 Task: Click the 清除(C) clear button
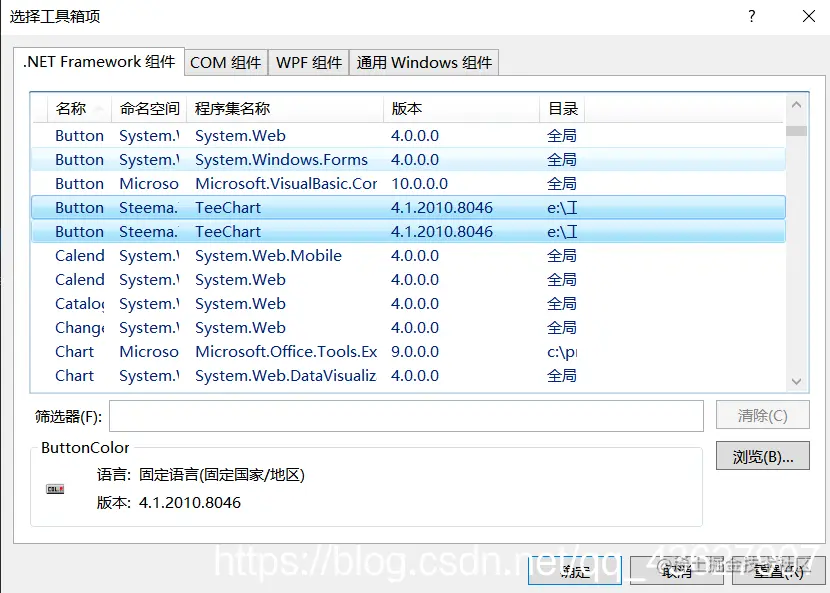tap(762, 415)
